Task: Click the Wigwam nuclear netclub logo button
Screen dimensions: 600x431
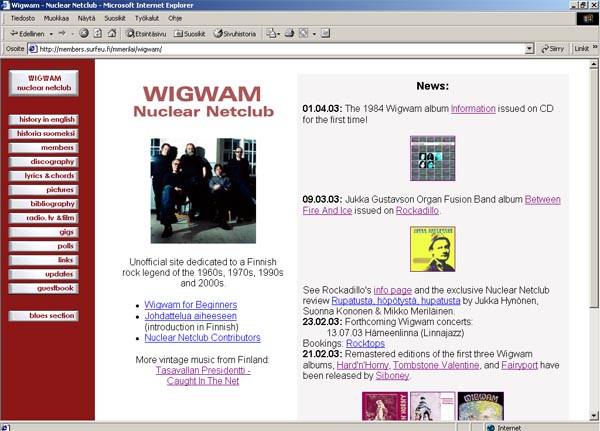Action: coord(44,83)
